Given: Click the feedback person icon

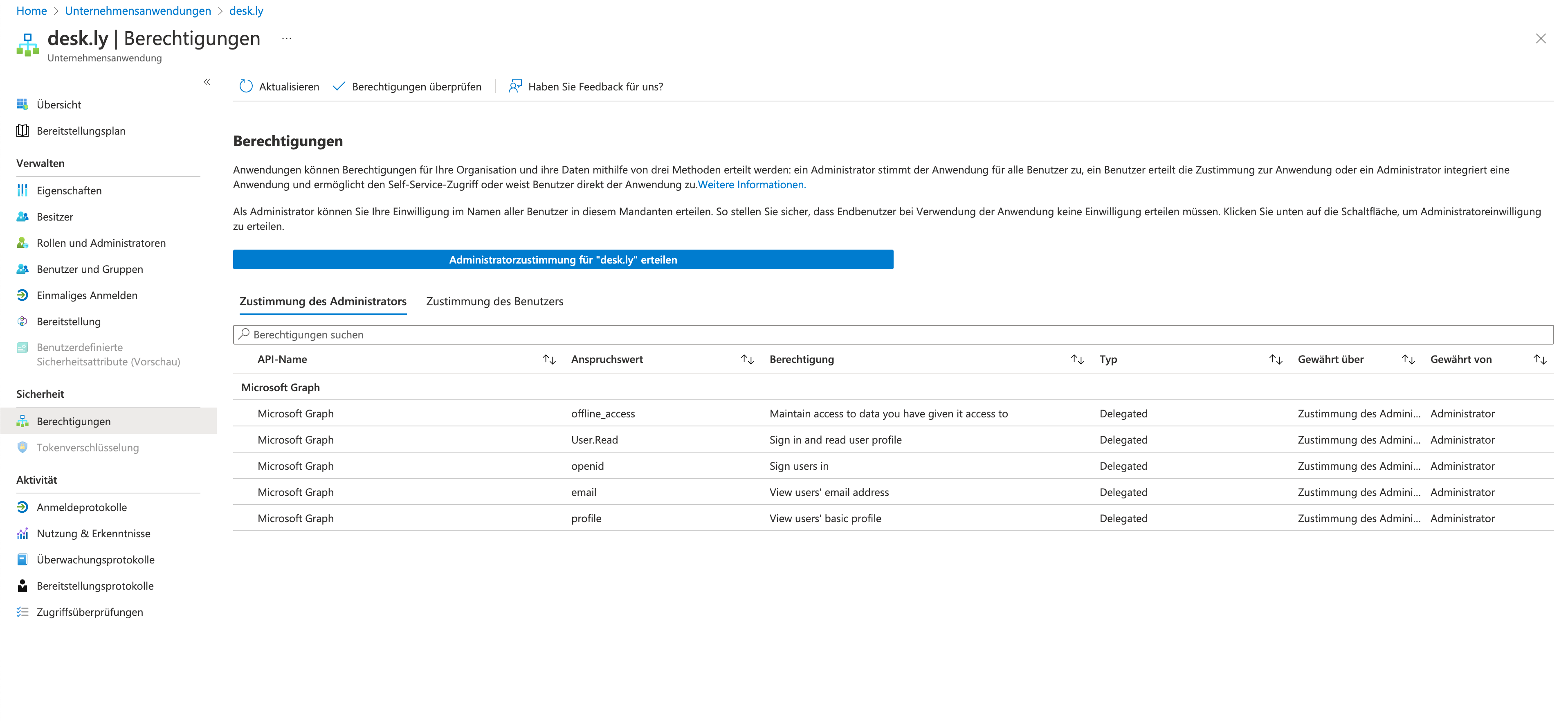Looking at the screenshot, I should tap(515, 86).
